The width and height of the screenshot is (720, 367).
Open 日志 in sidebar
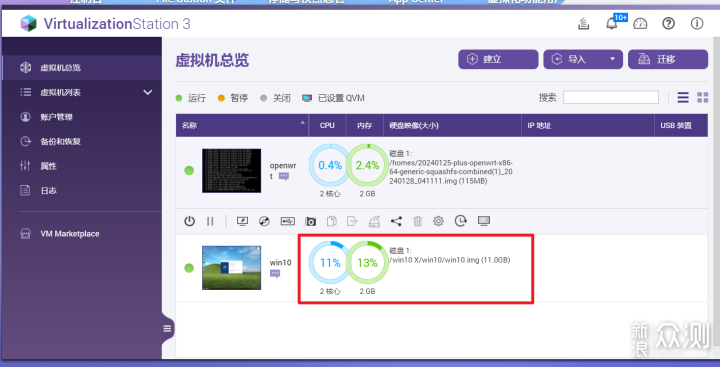coord(82,190)
